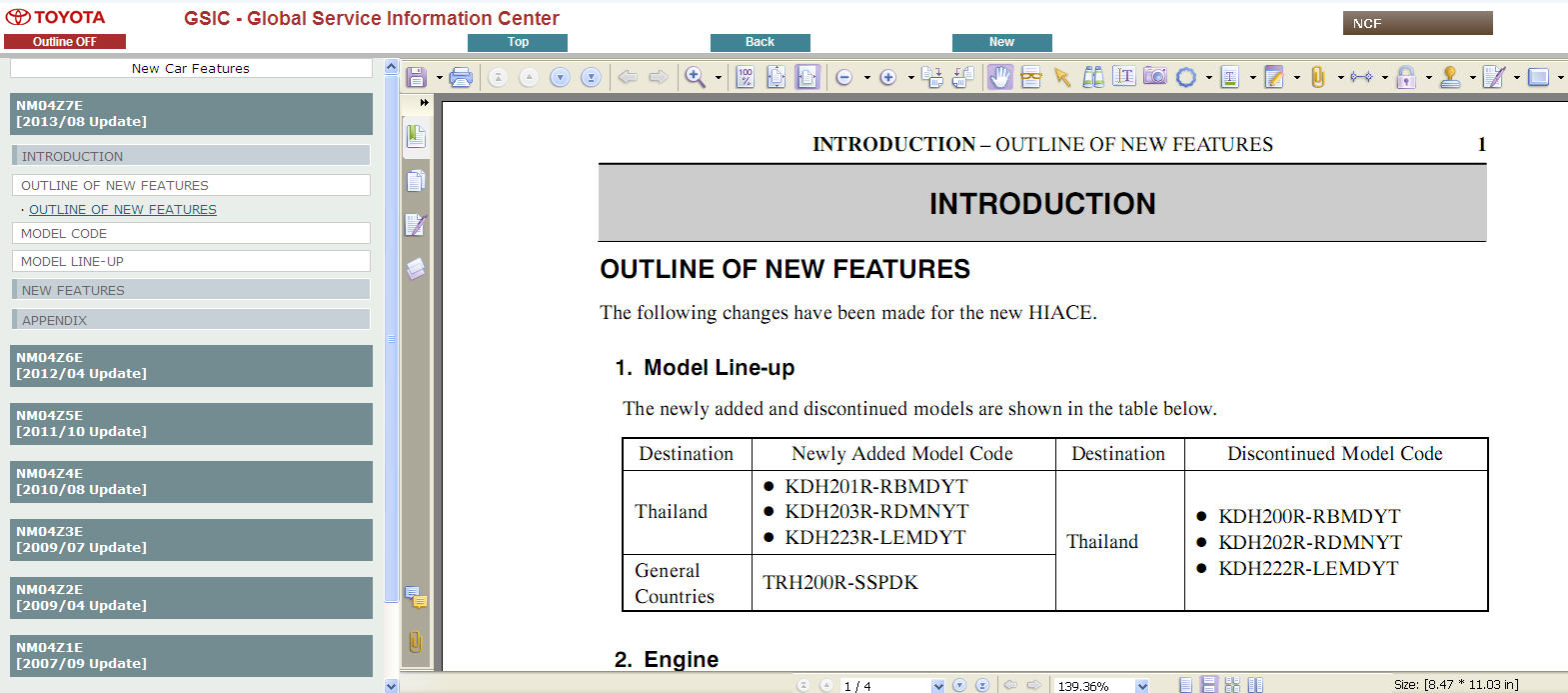Expand the APPENDIX section
This screenshot has width=1568, height=693.
point(191,320)
